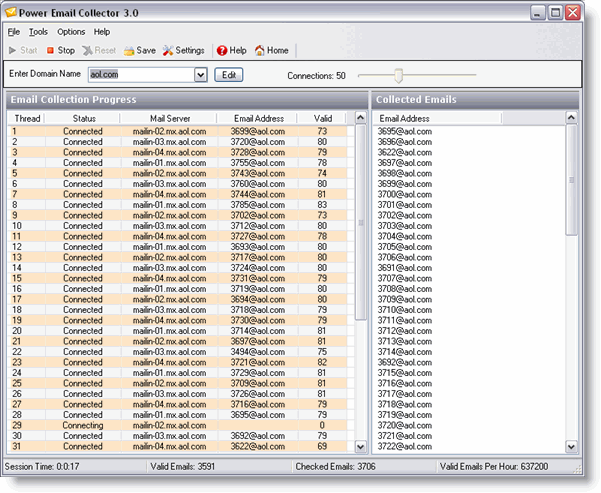The image size is (601, 493).
Task: Expand the domain name dropdown
Action: [200, 75]
